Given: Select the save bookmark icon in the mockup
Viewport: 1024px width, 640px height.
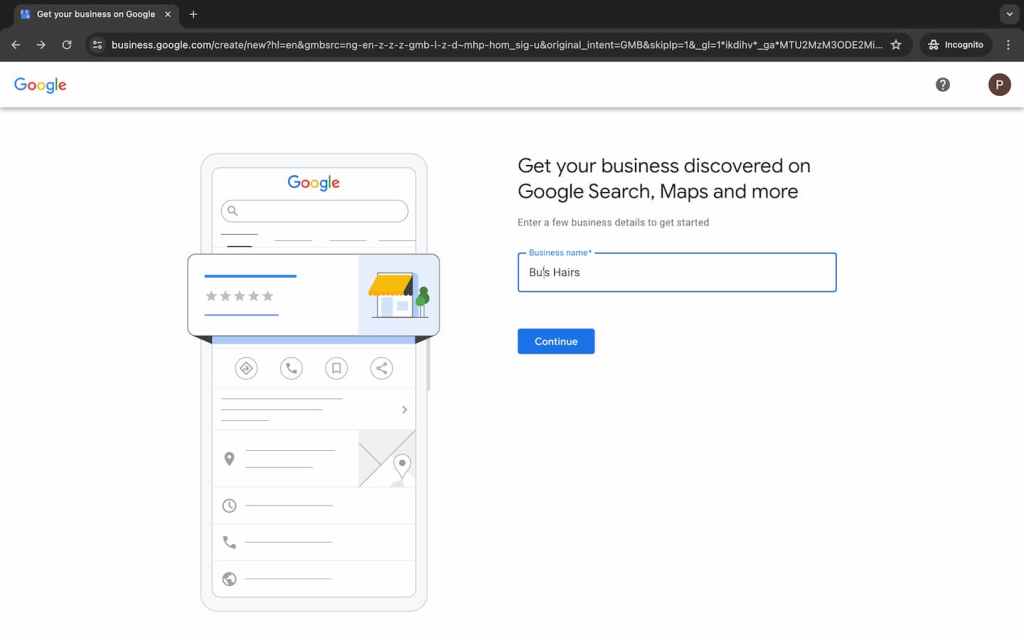Looking at the screenshot, I should pyautogui.click(x=336, y=368).
